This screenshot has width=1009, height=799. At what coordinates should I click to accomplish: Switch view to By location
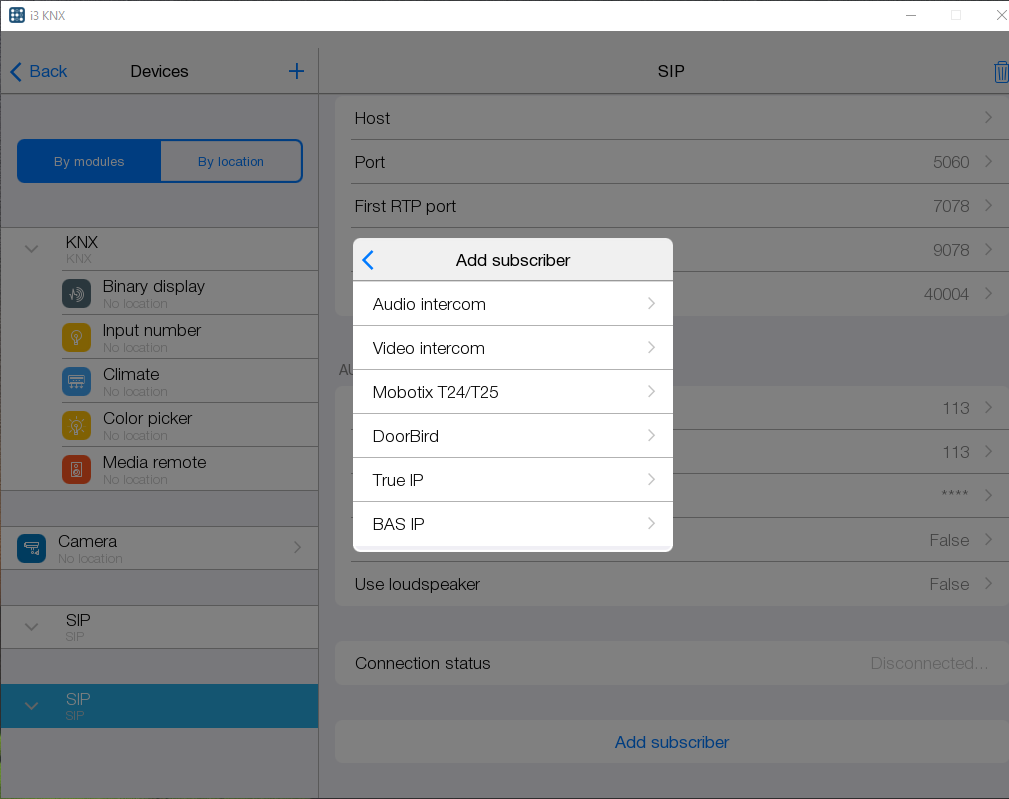tap(231, 161)
